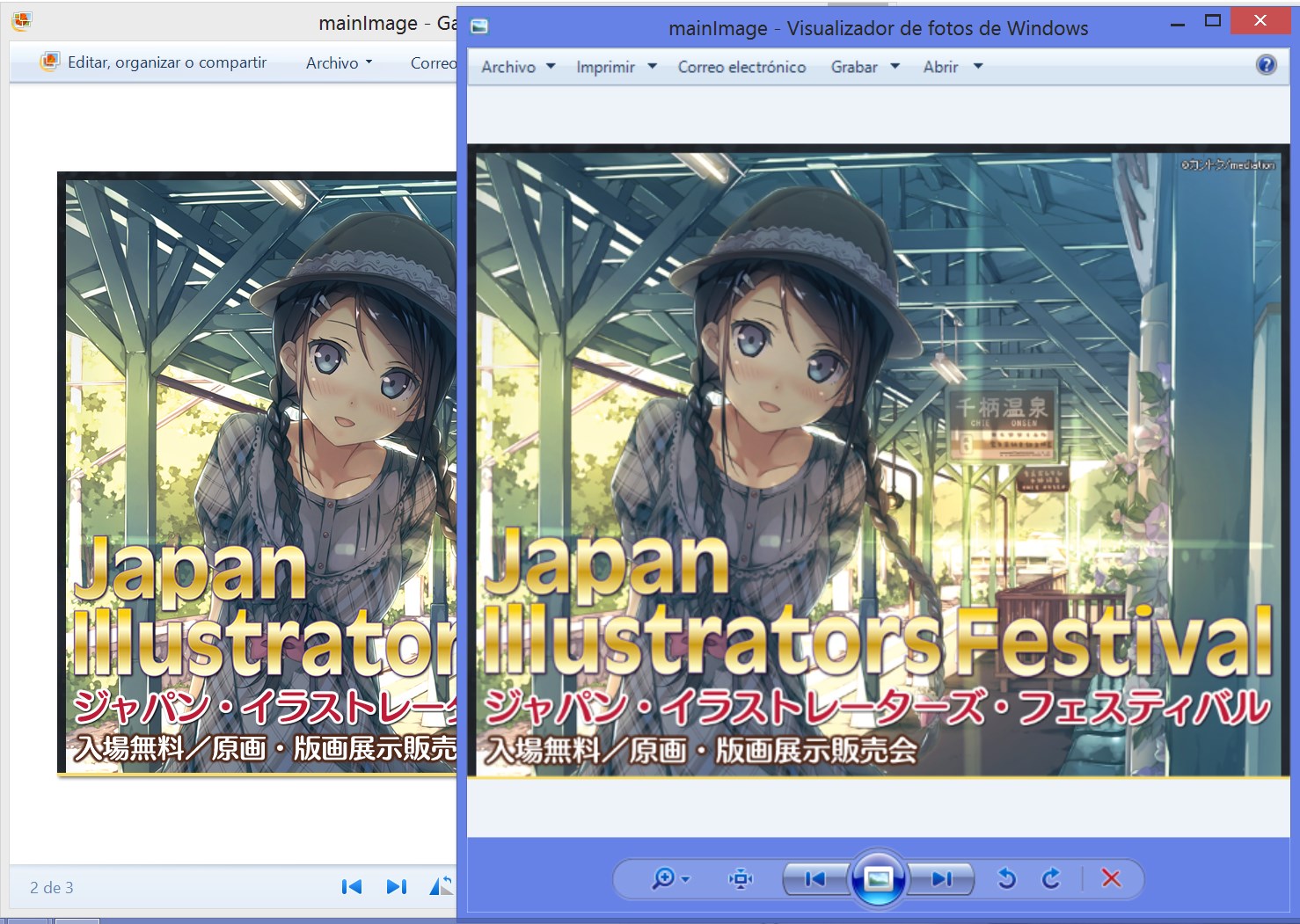Click the actual size fit icon
1300x924 pixels.
pos(741,878)
